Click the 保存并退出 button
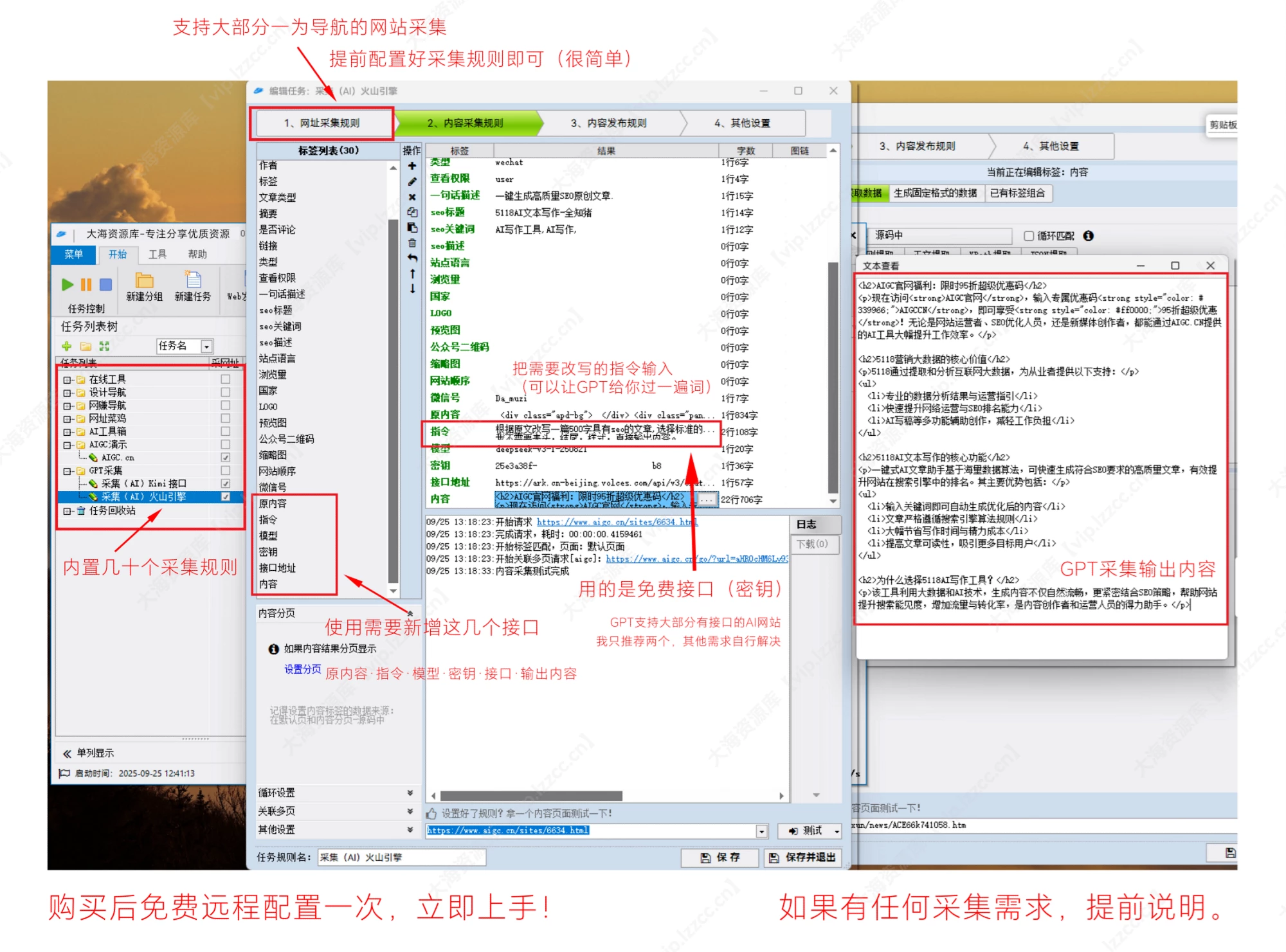The width and height of the screenshot is (1286, 952). pyautogui.click(x=802, y=858)
